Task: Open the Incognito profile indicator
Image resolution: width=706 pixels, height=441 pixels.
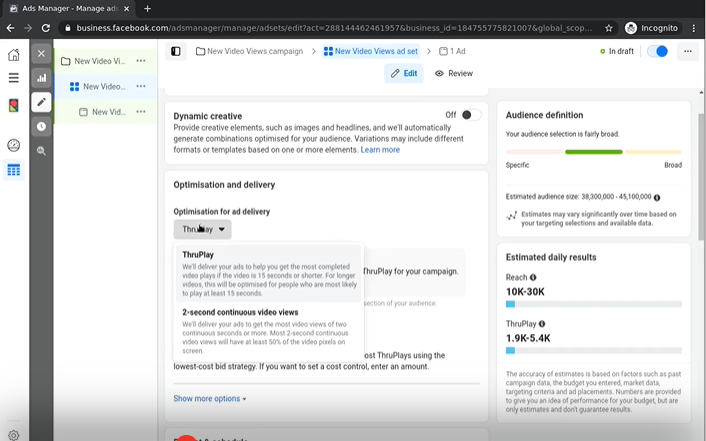Action: tap(651, 28)
